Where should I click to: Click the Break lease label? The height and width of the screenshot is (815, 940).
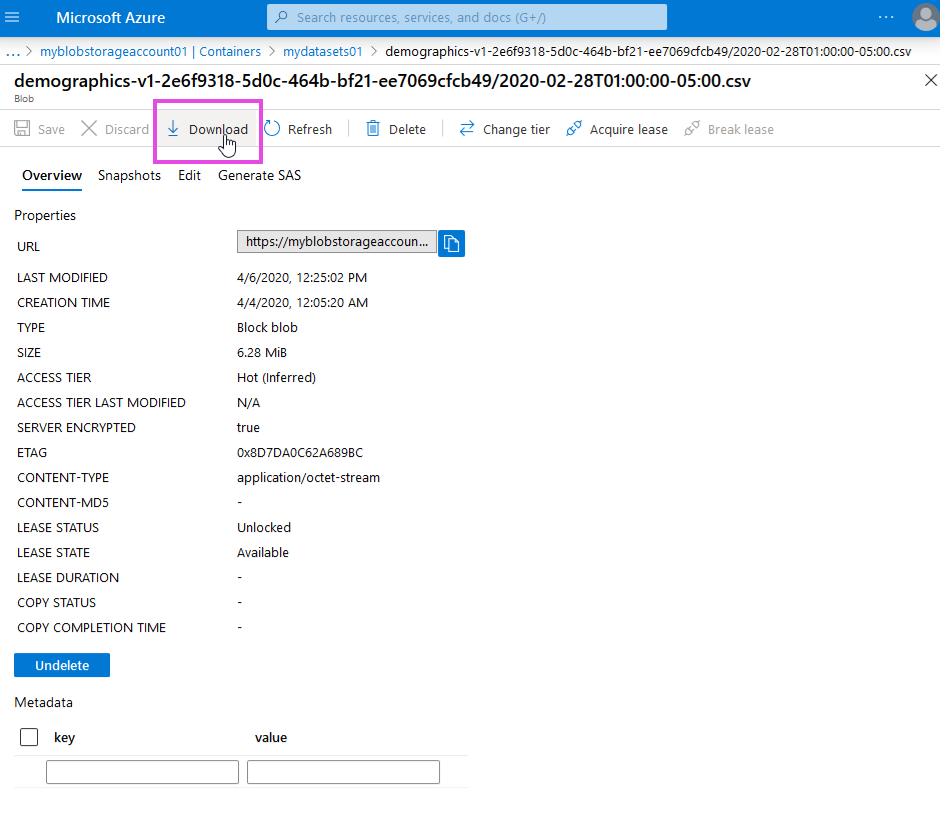coord(740,129)
